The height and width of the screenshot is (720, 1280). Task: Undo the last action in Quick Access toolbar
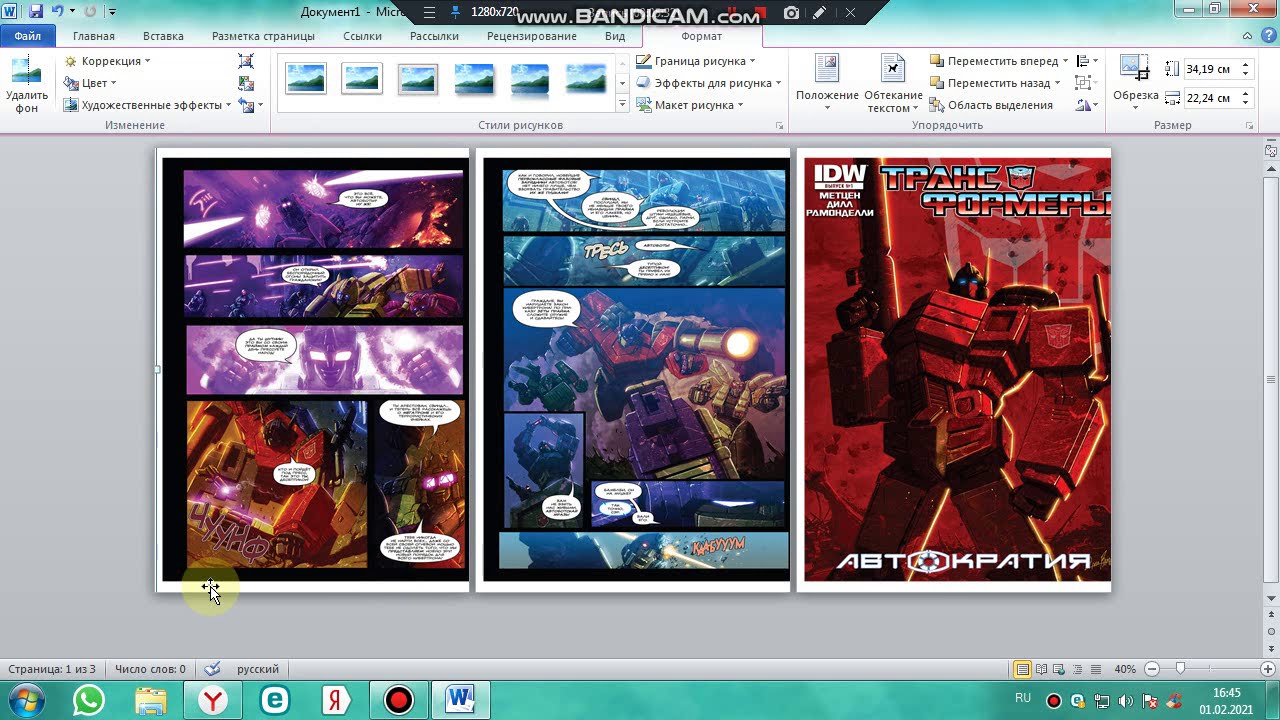[x=57, y=11]
